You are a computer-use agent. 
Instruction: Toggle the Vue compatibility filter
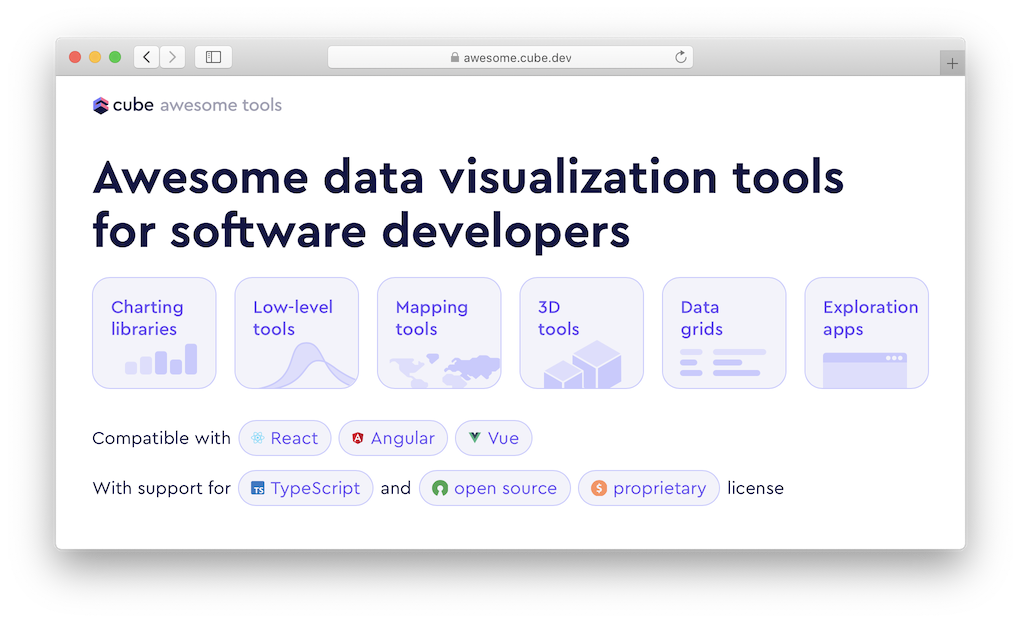coord(494,438)
